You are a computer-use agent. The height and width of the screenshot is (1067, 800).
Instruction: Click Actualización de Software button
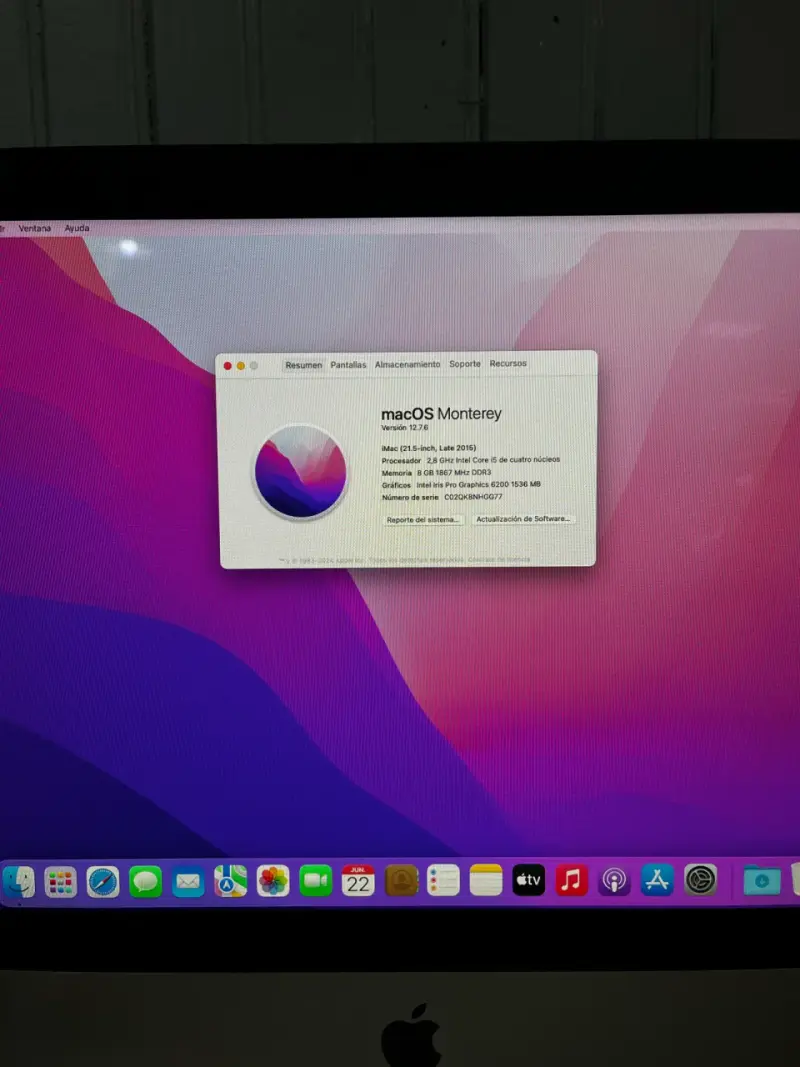(523, 519)
